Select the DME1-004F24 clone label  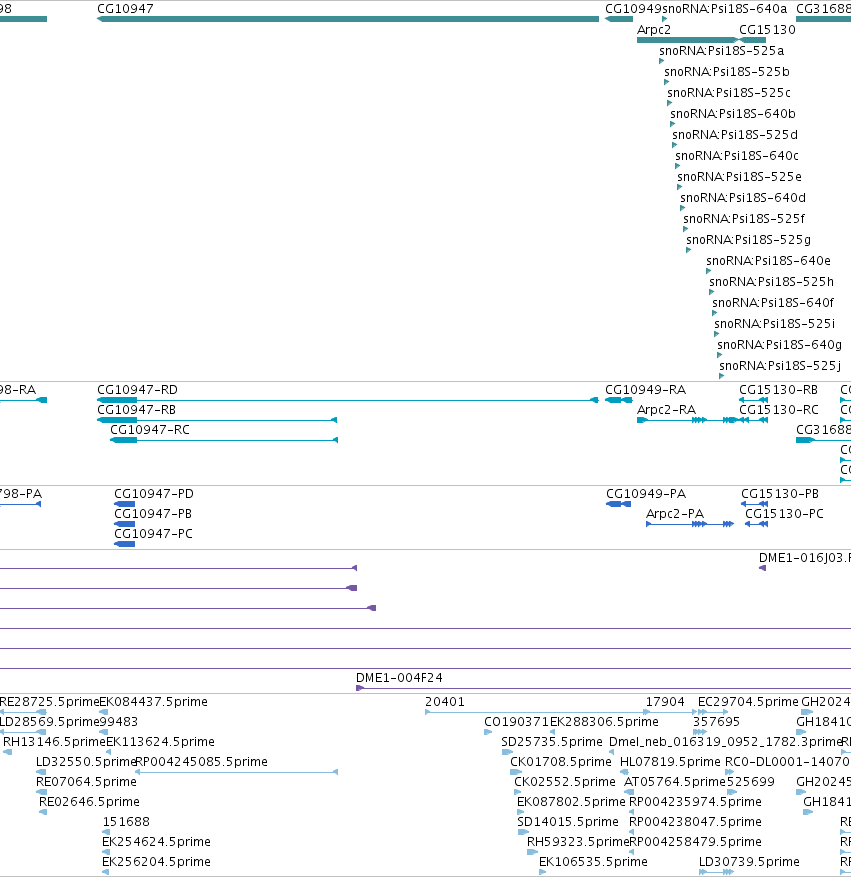click(x=399, y=678)
